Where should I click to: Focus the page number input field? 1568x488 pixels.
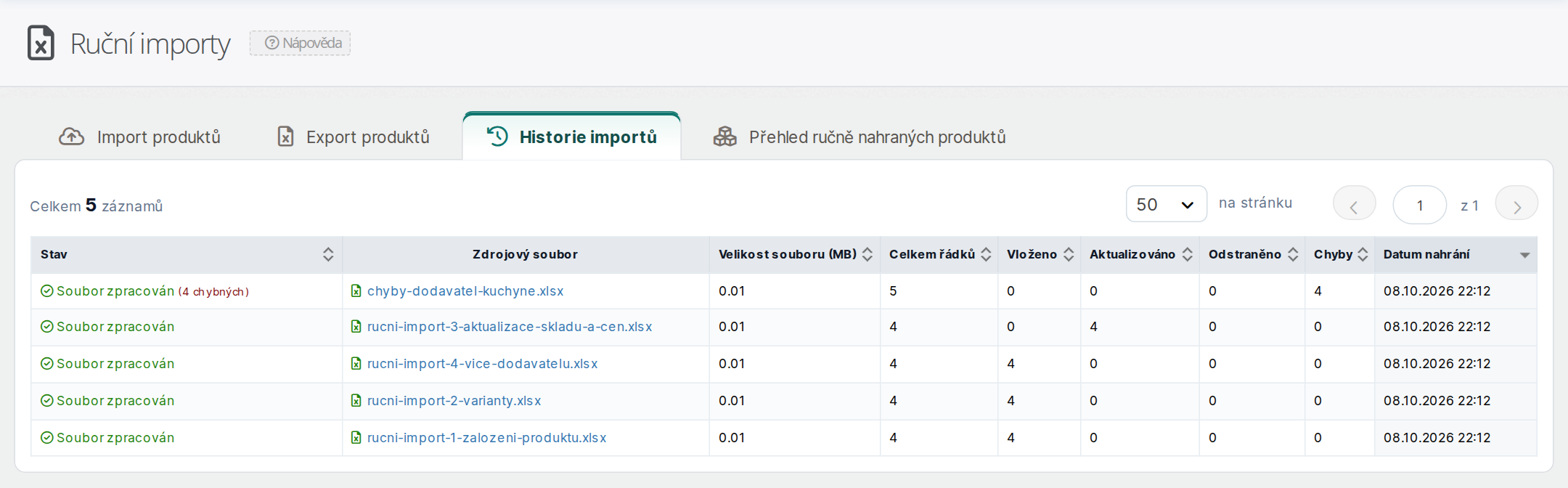[x=1420, y=205]
